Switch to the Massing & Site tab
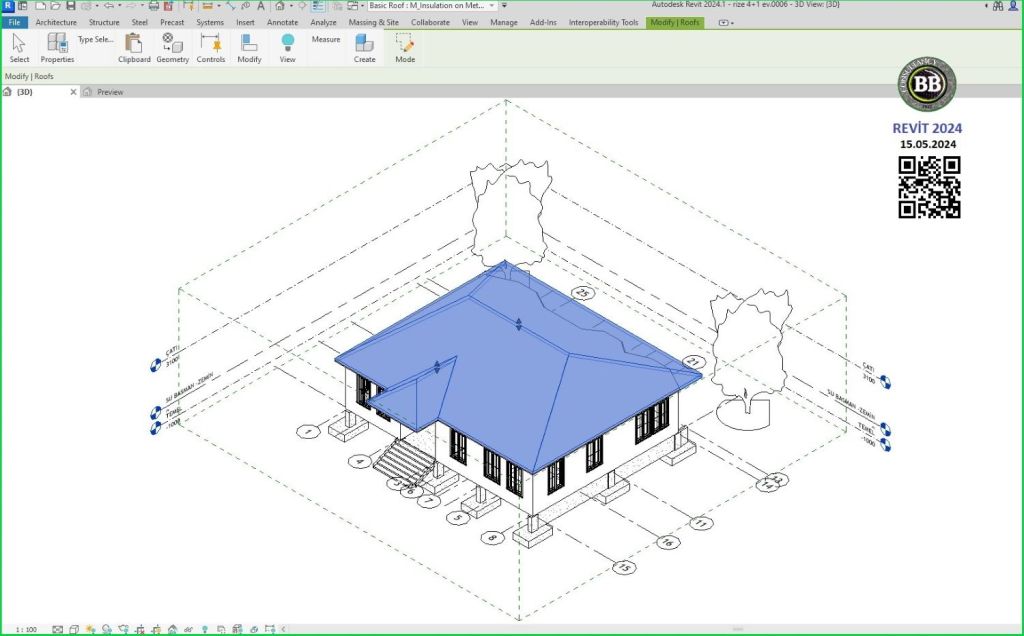 click(x=373, y=22)
